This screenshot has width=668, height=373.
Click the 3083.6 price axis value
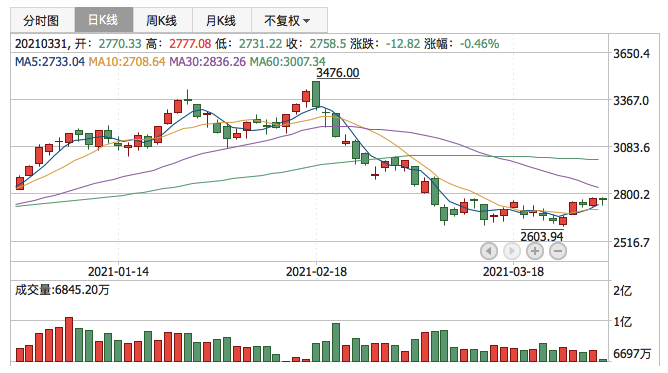click(631, 148)
